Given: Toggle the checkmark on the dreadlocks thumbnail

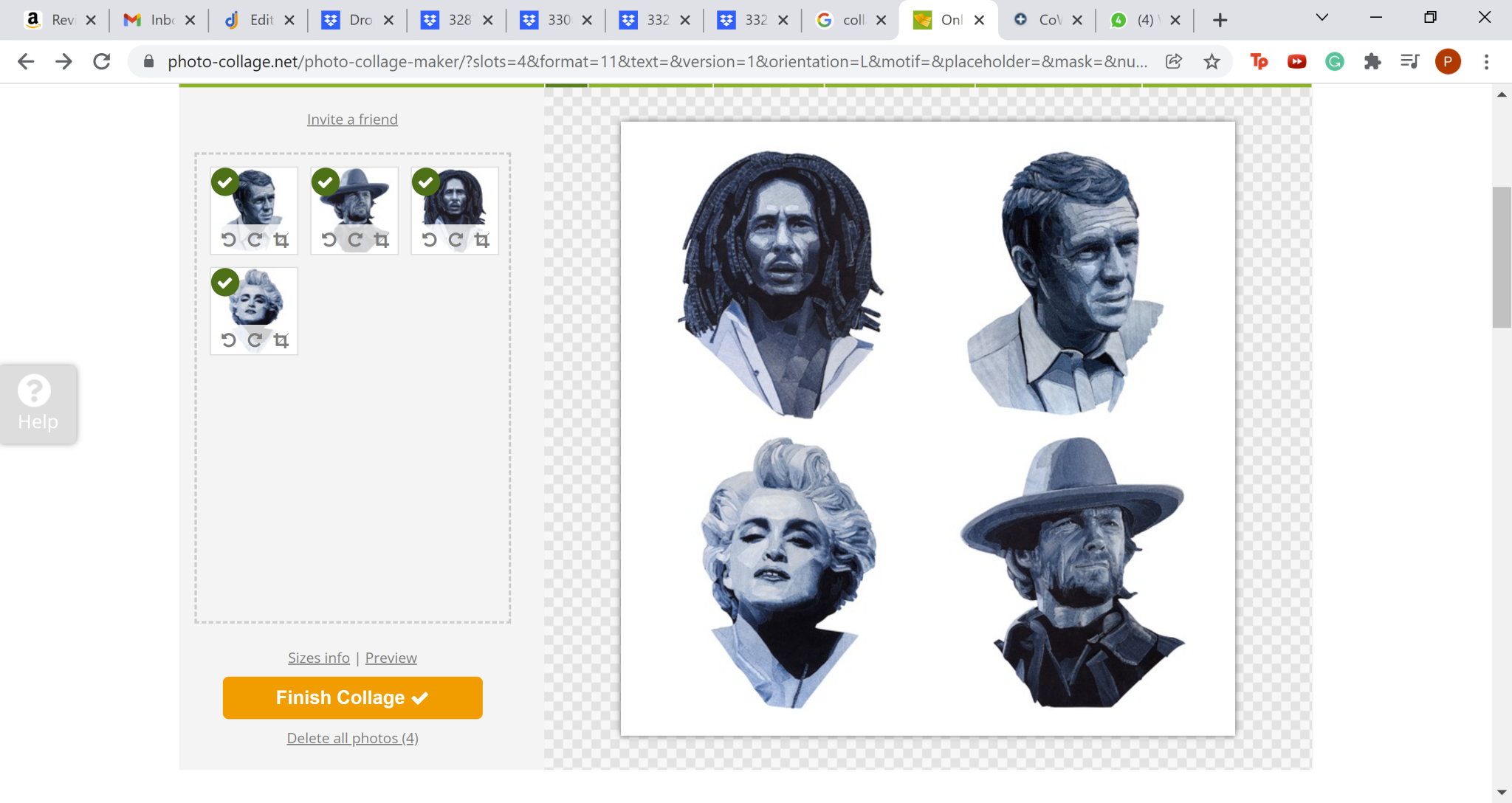Looking at the screenshot, I should pyautogui.click(x=426, y=182).
